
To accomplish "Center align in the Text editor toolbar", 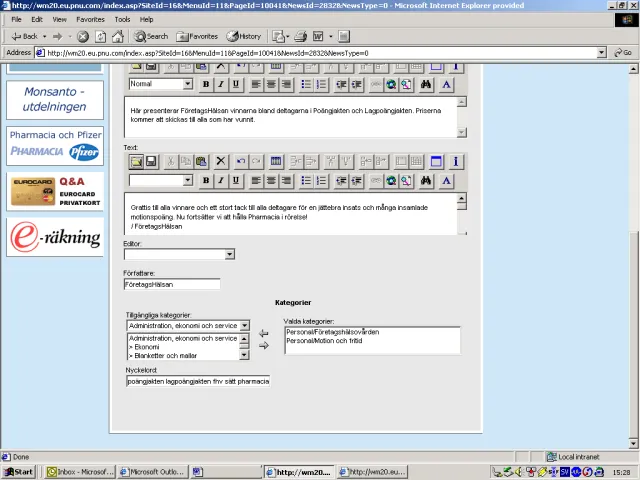I will tap(271, 180).
